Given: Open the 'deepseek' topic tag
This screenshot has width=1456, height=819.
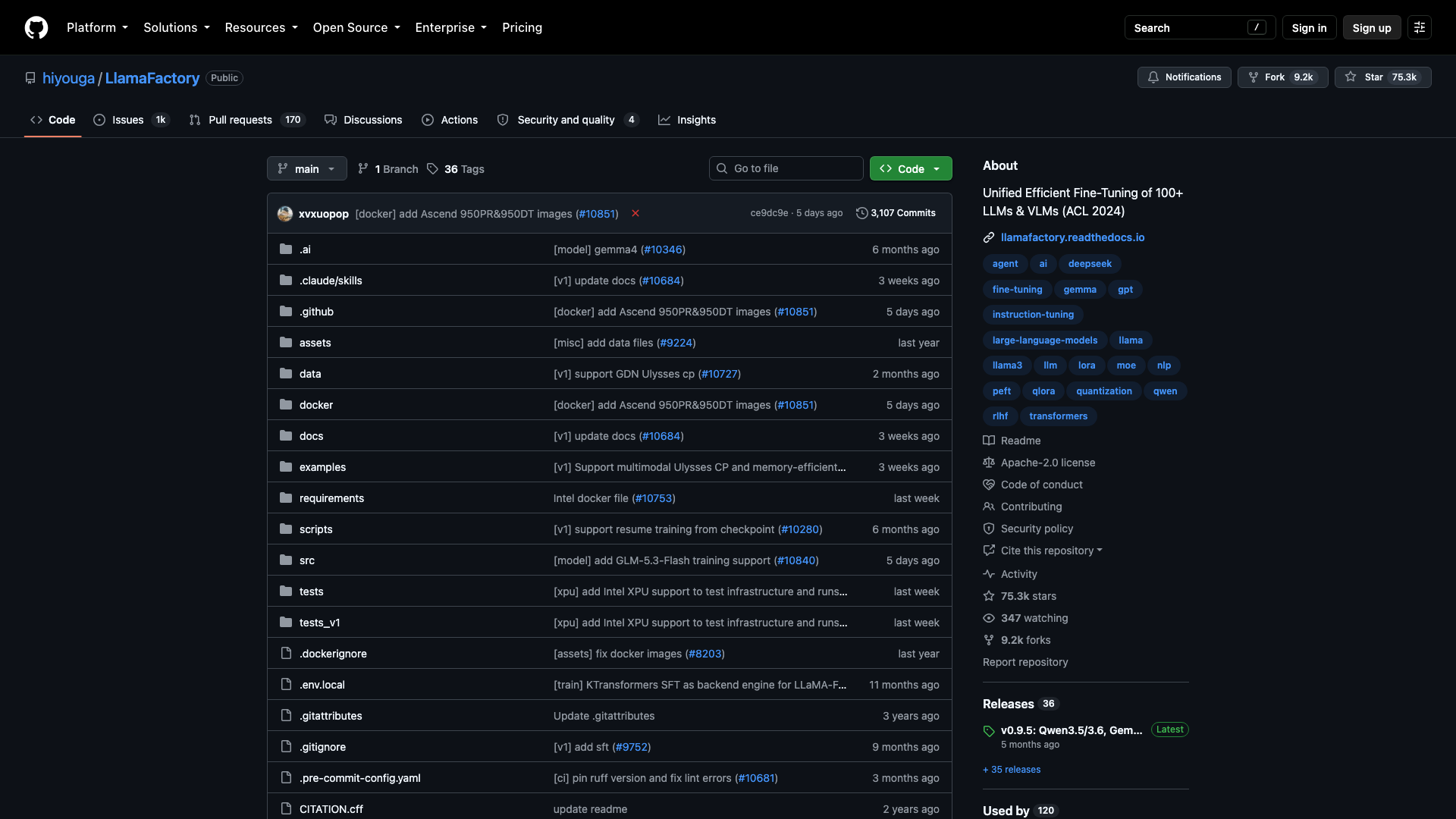Looking at the screenshot, I should click(x=1090, y=264).
